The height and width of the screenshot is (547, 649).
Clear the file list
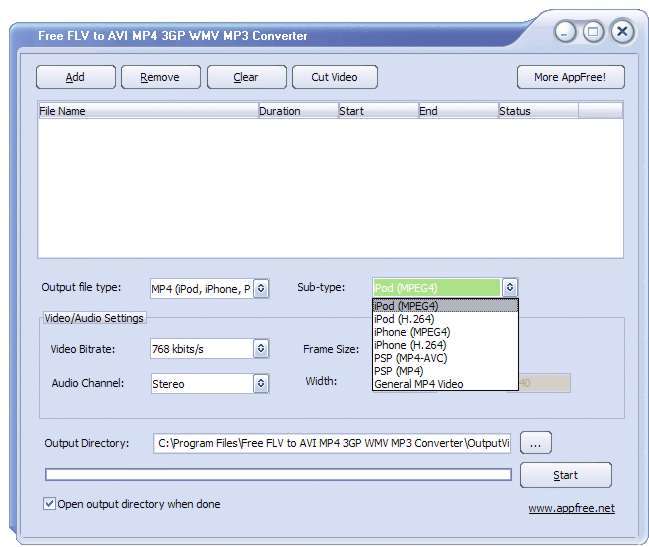pyautogui.click(x=245, y=77)
